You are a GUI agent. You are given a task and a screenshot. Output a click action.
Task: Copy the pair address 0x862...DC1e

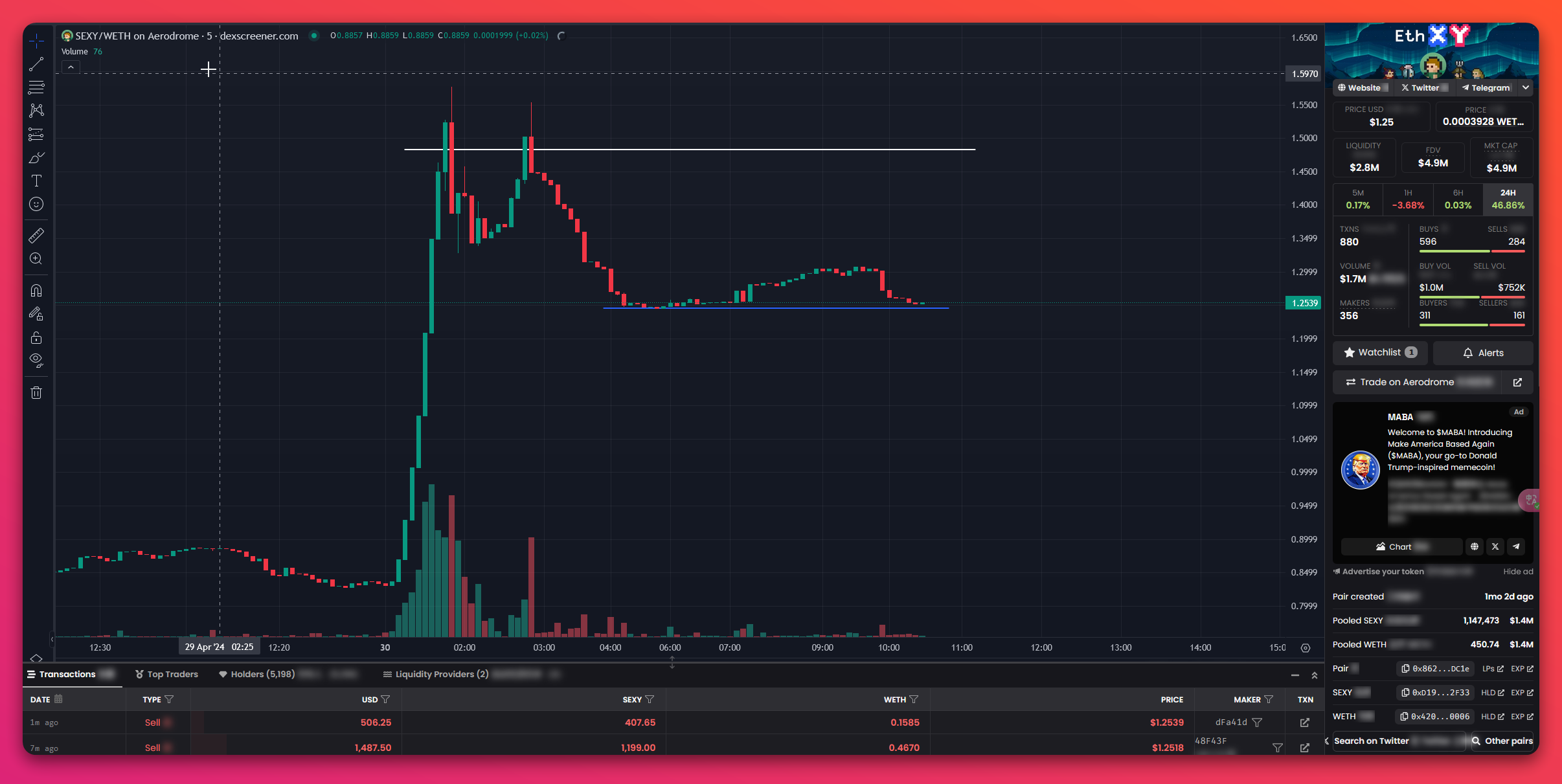tap(1435, 669)
